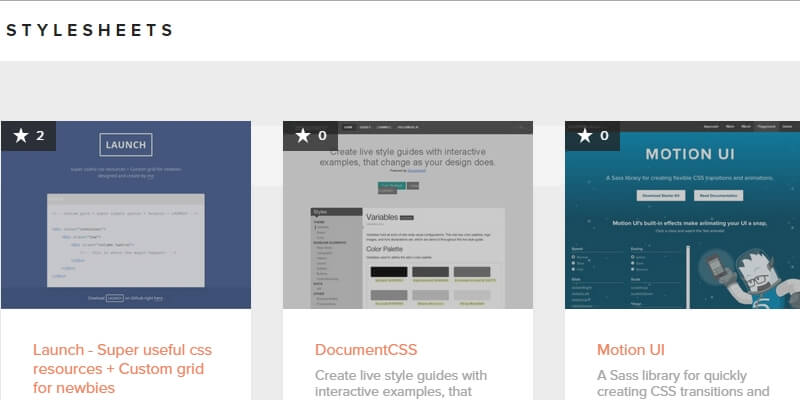Click the STYLESHEETS heading

[x=90, y=30]
